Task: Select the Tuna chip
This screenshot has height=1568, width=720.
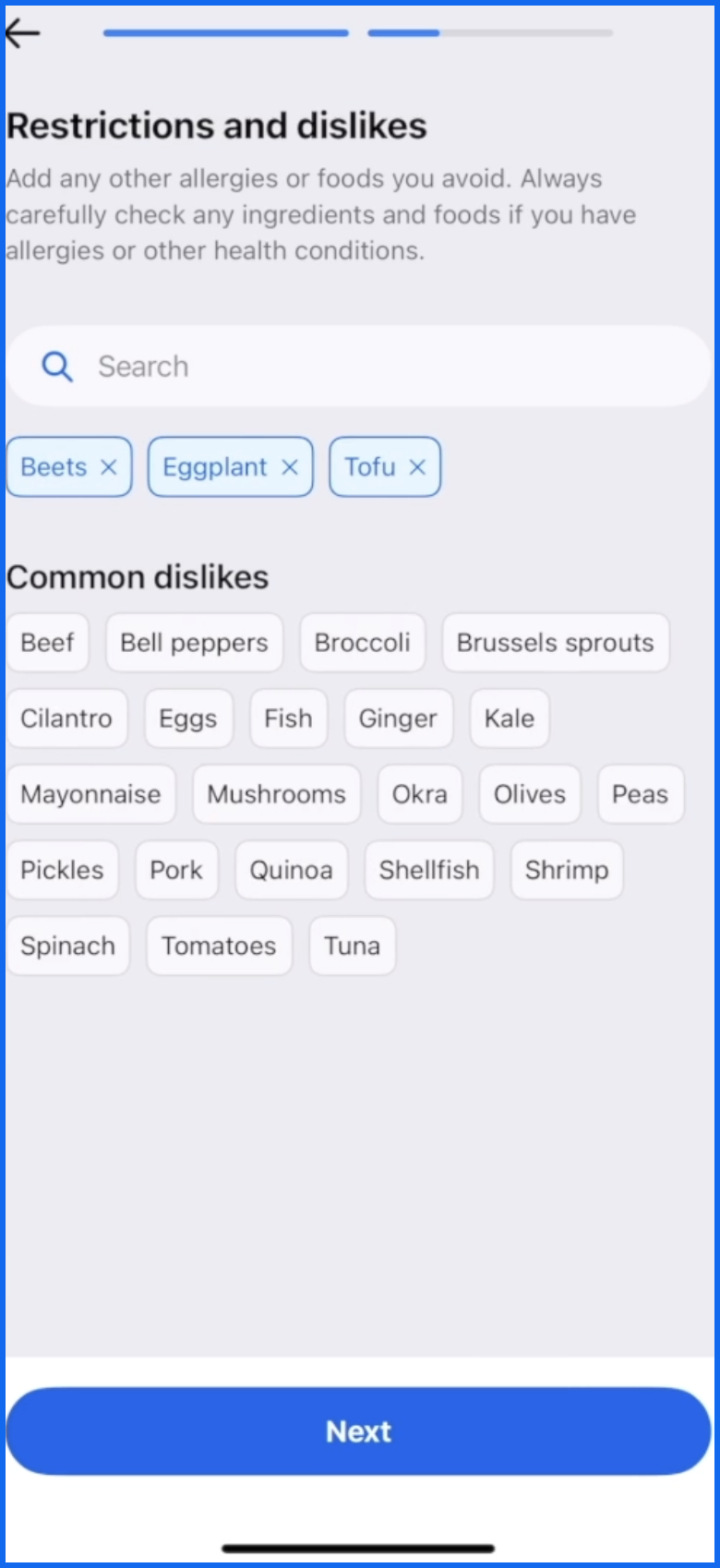Action: point(353,946)
